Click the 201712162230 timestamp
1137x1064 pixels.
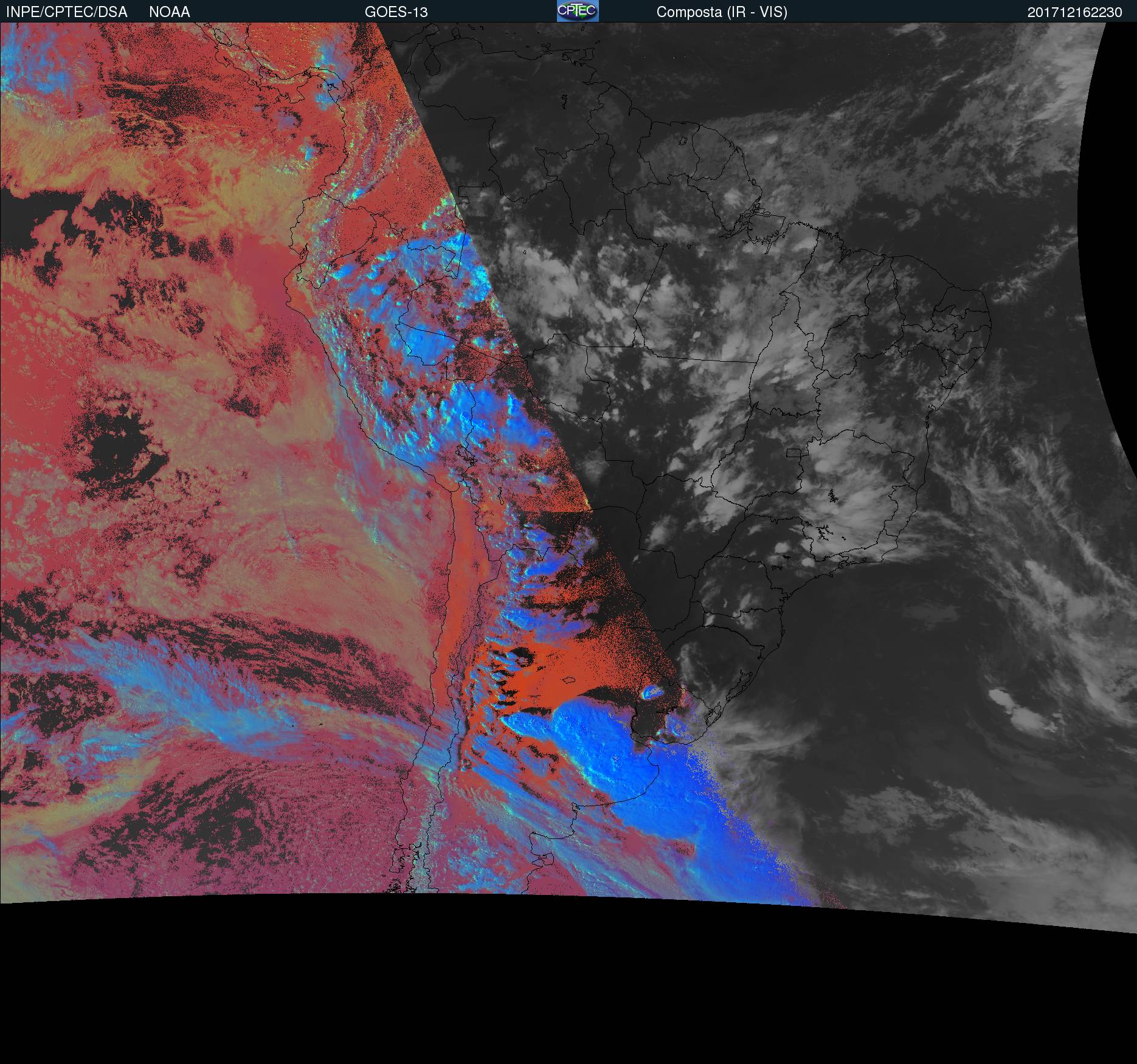(1075, 12)
